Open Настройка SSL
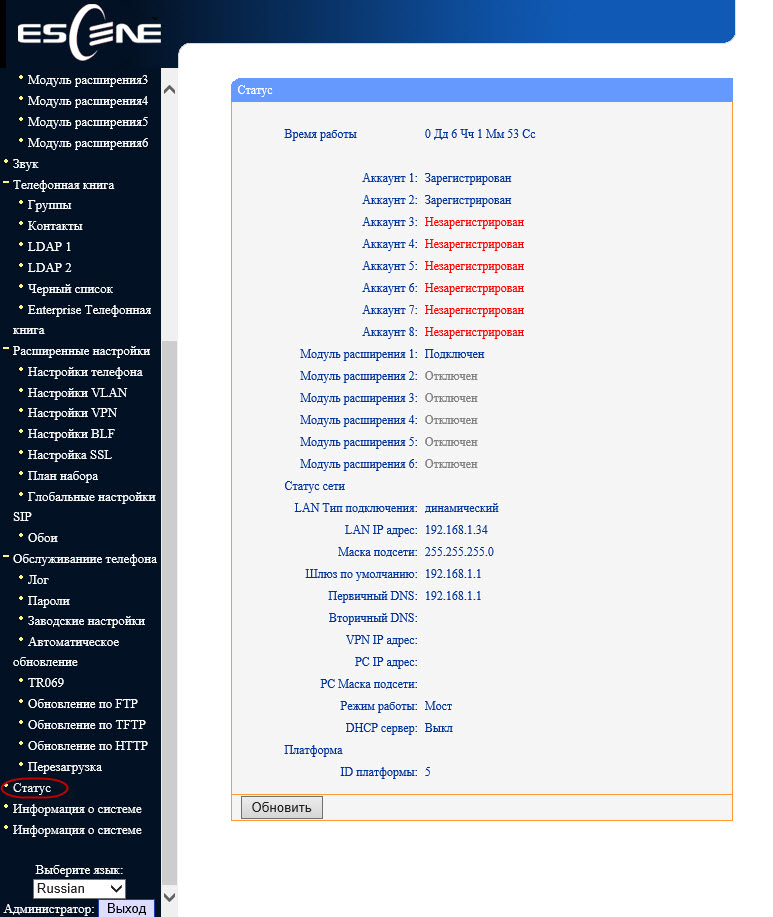The image size is (773, 917). point(70,455)
